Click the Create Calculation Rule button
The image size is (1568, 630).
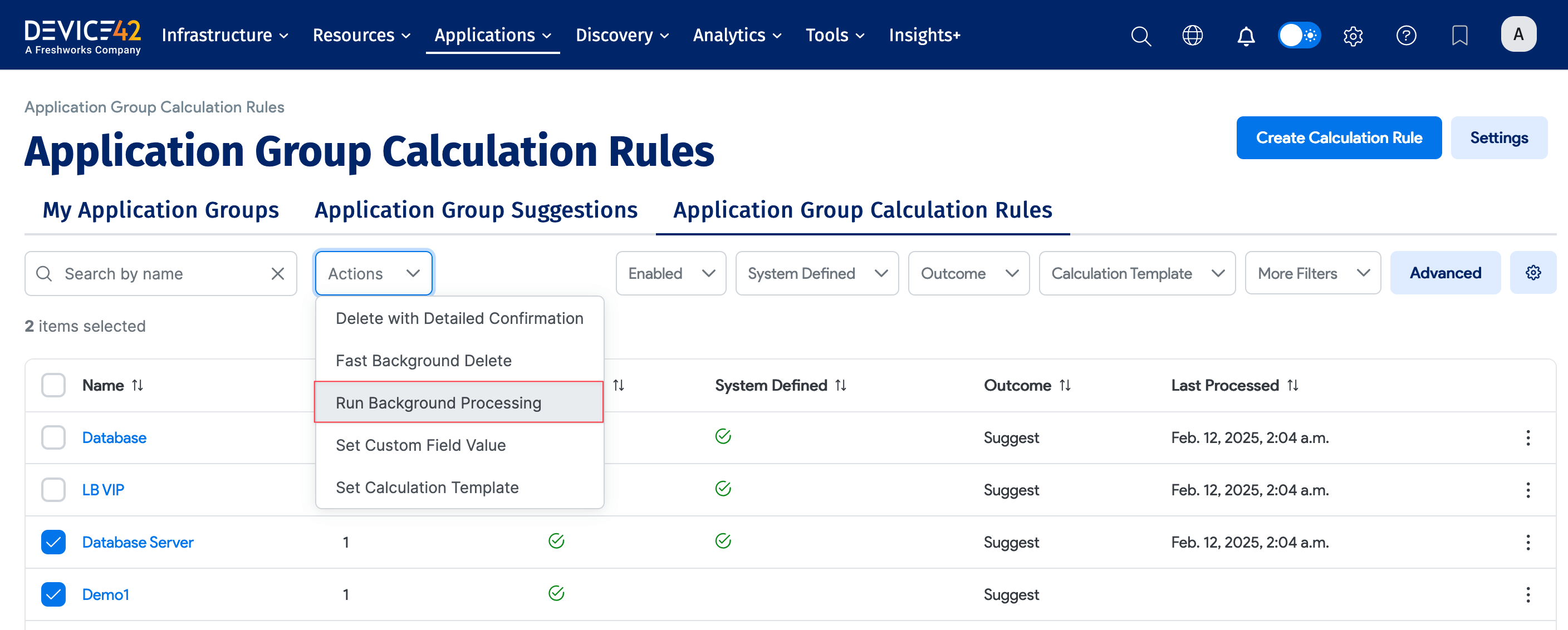pyautogui.click(x=1339, y=138)
